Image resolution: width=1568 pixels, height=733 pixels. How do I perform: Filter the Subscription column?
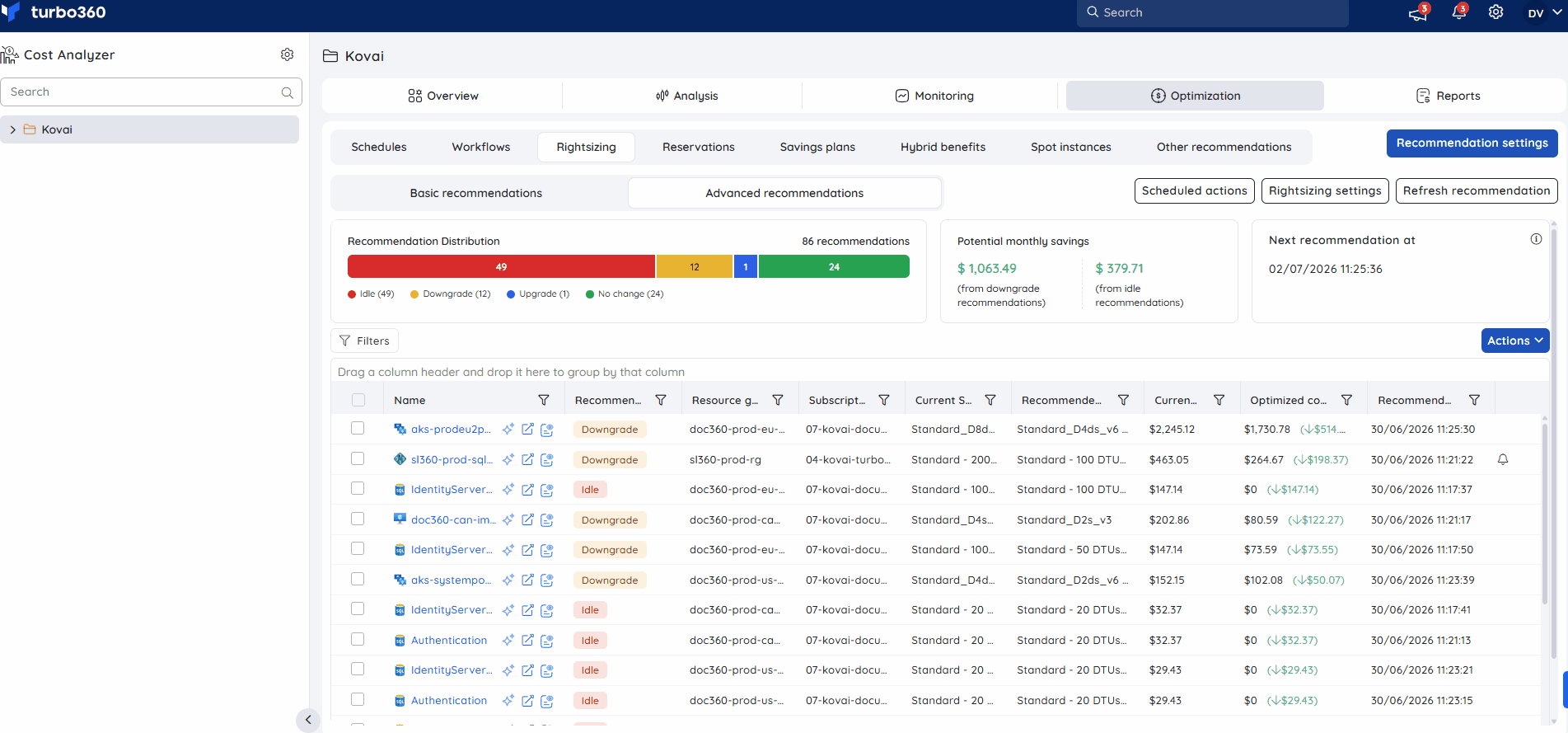click(884, 400)
